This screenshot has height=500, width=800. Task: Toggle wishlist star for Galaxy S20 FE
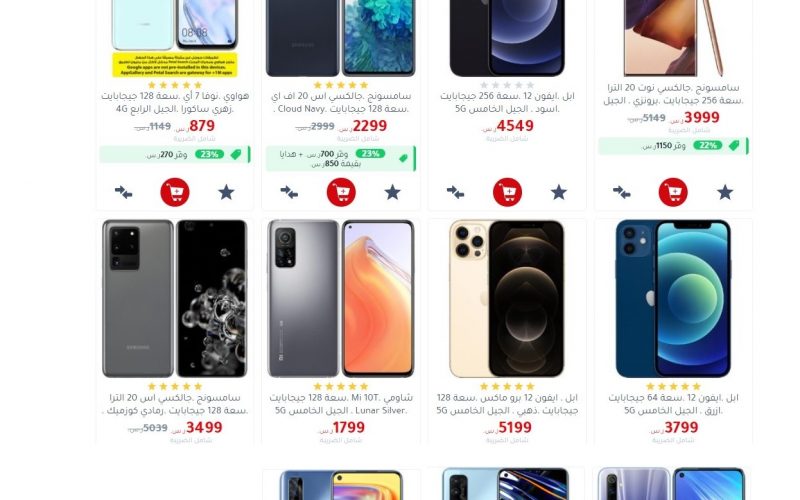pyautogui.click(x=392, y=192)
